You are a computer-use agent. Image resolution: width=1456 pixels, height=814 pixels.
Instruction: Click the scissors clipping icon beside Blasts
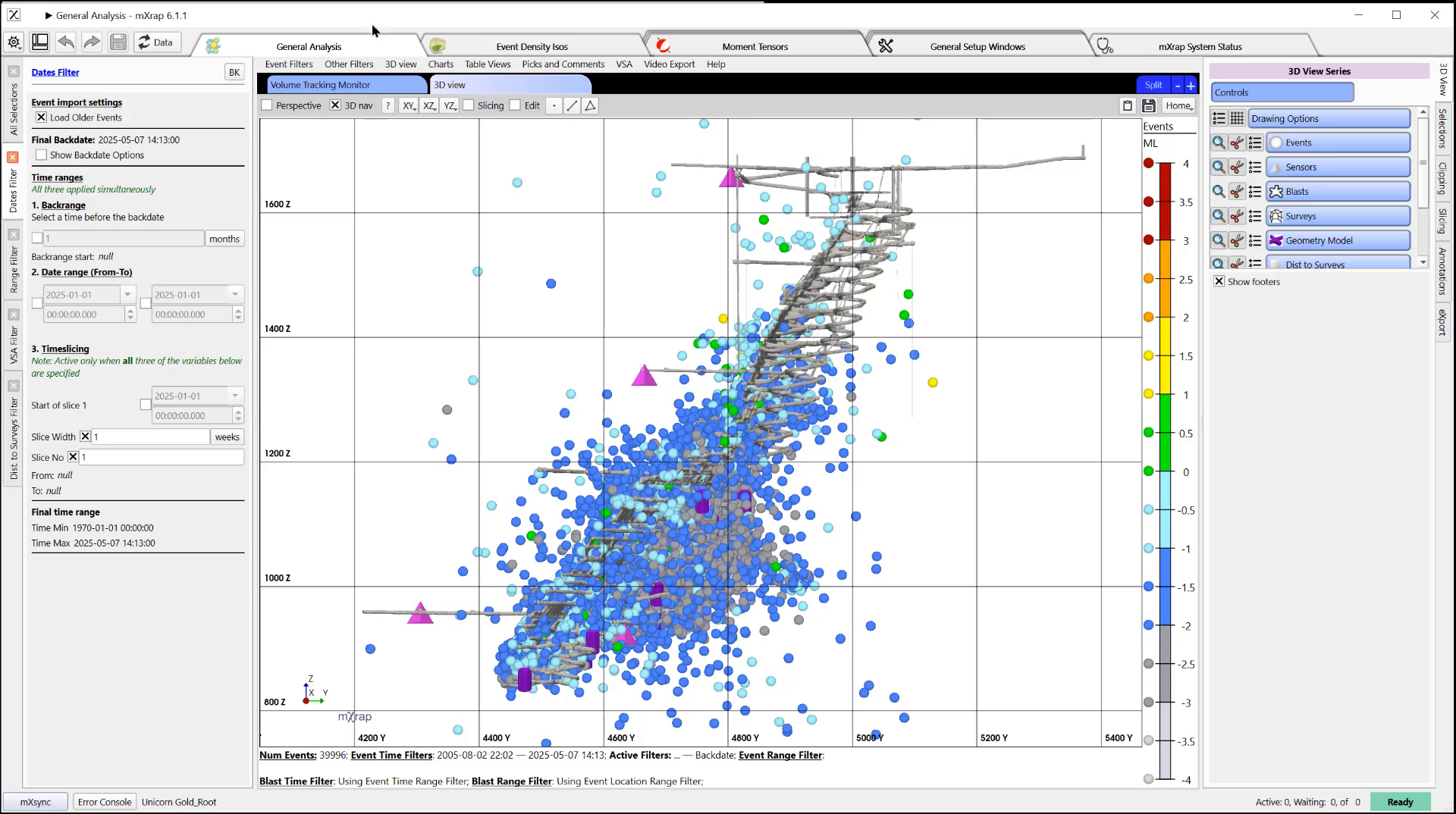tap(1237, 192)
